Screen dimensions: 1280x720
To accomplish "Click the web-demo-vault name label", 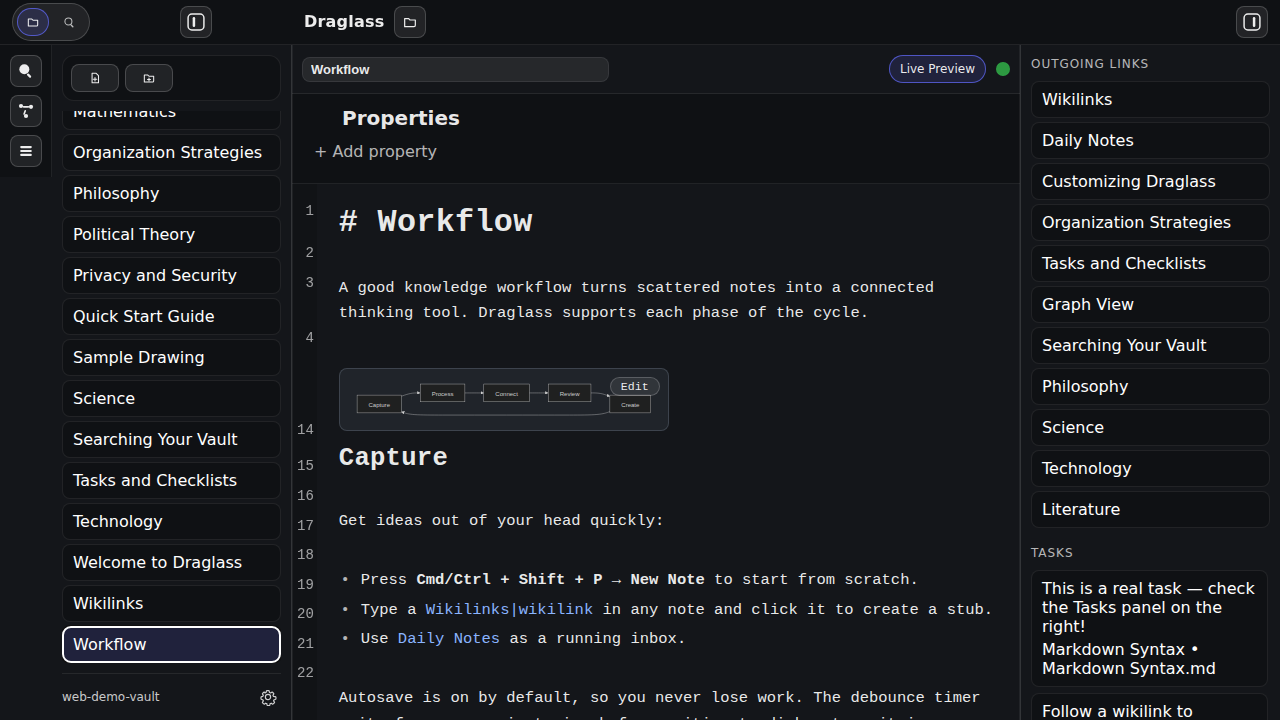I will 111,697.
